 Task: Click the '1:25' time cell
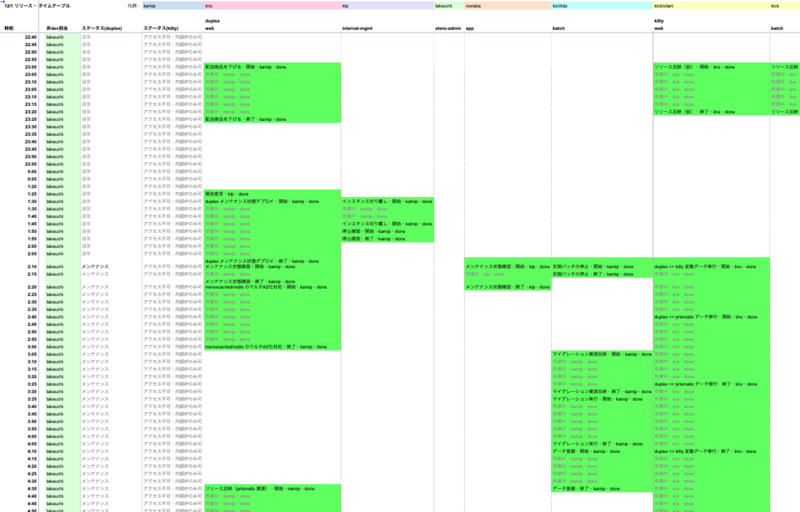(31, 194)
